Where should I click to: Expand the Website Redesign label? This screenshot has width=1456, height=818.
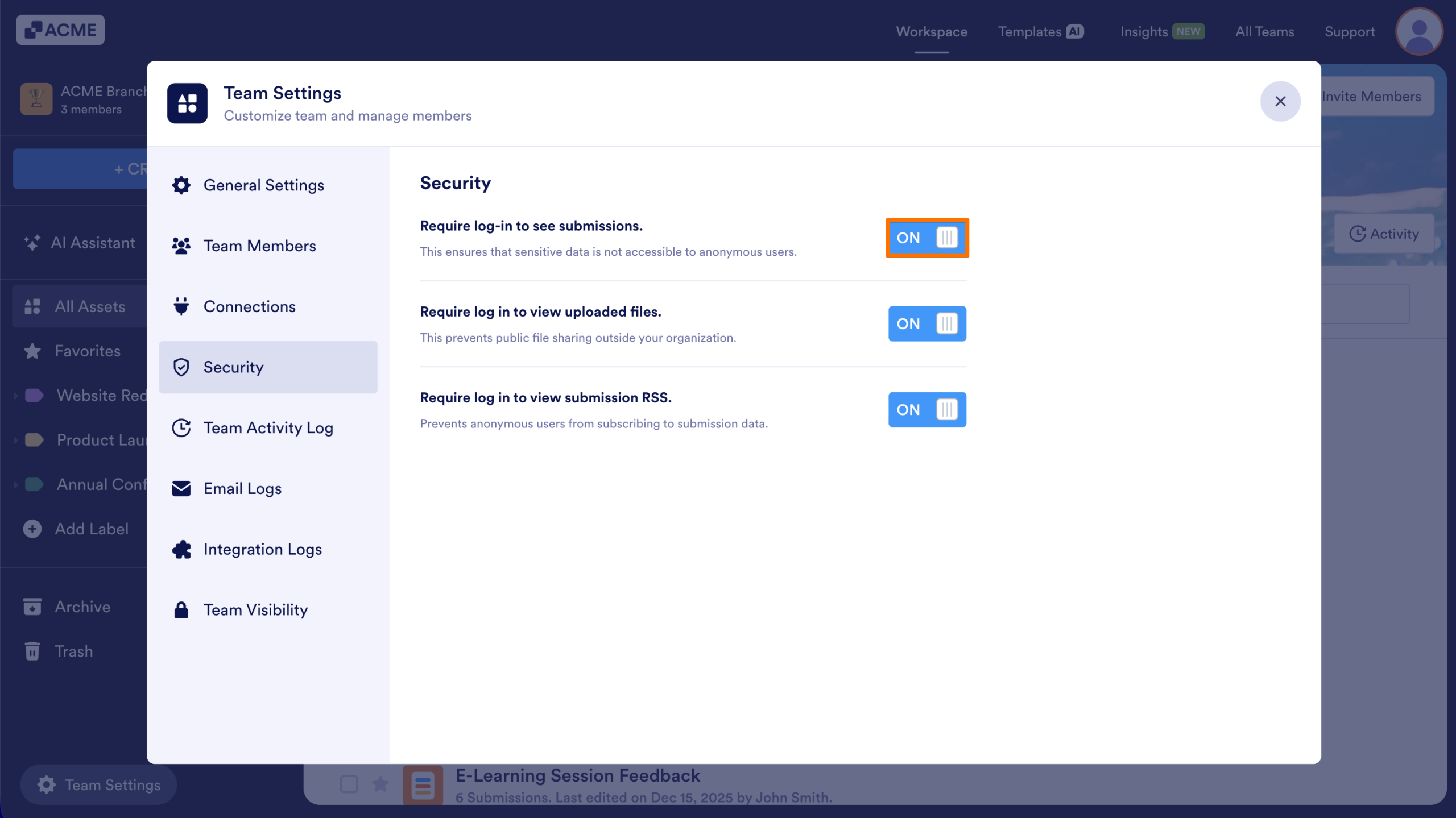[16, 396]
